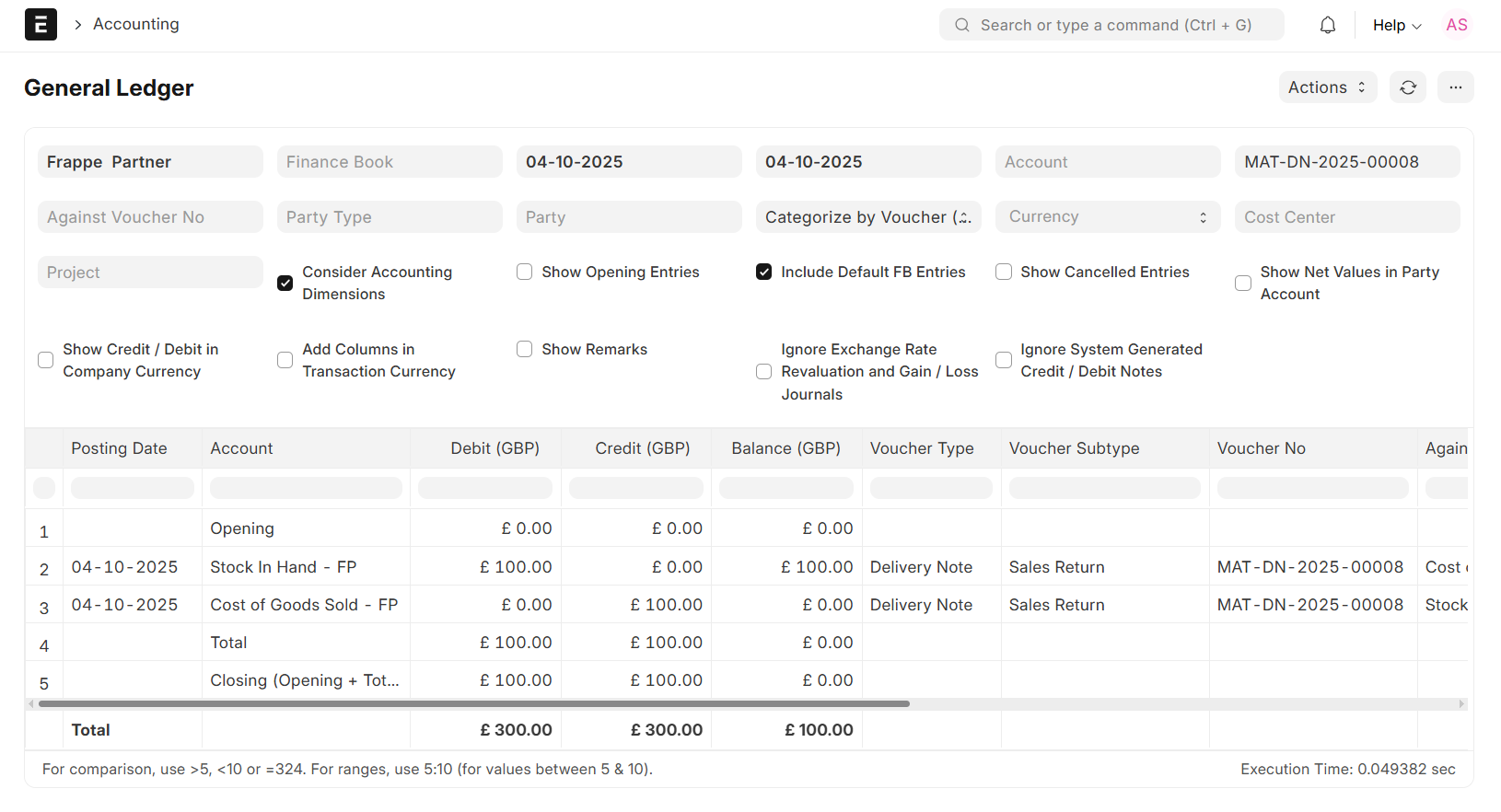
Task: Click the search icon in command bar
Action: 961,25
